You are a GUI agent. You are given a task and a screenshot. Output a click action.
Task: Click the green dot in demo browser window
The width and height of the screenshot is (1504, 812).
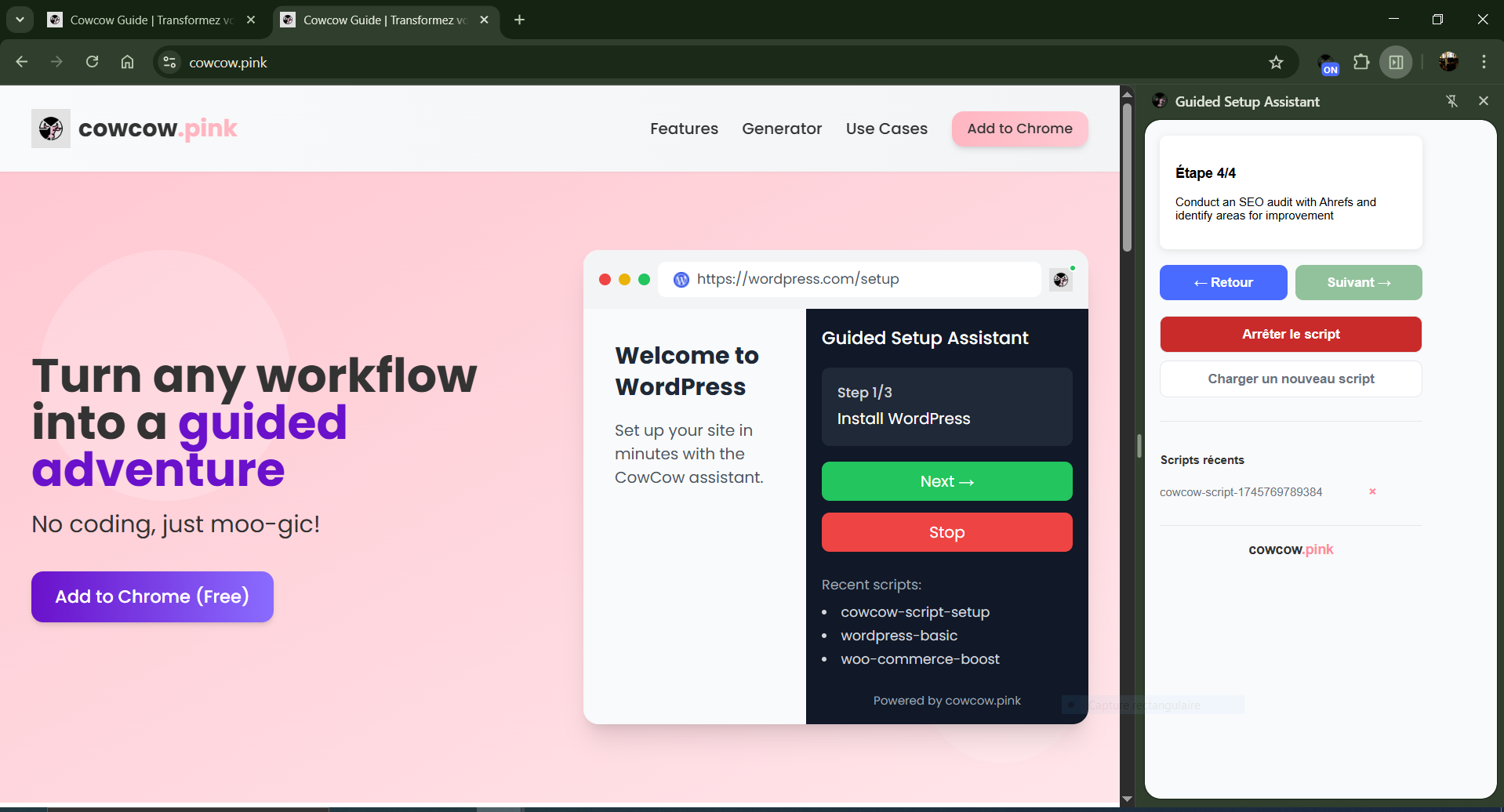[644, 280]
